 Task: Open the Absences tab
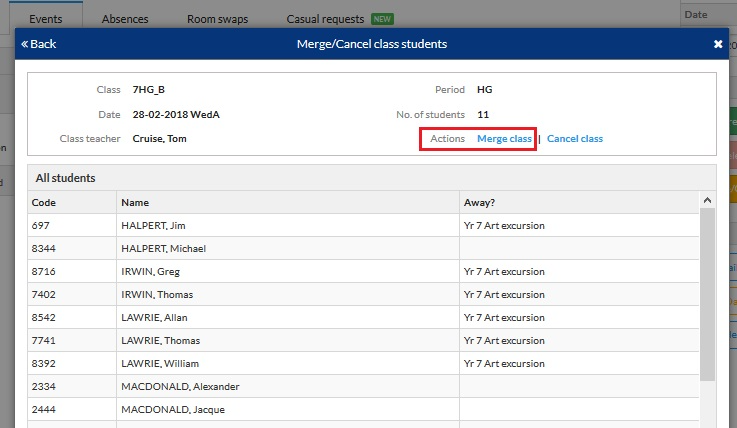pyautogui.click(x=125, y=19)
